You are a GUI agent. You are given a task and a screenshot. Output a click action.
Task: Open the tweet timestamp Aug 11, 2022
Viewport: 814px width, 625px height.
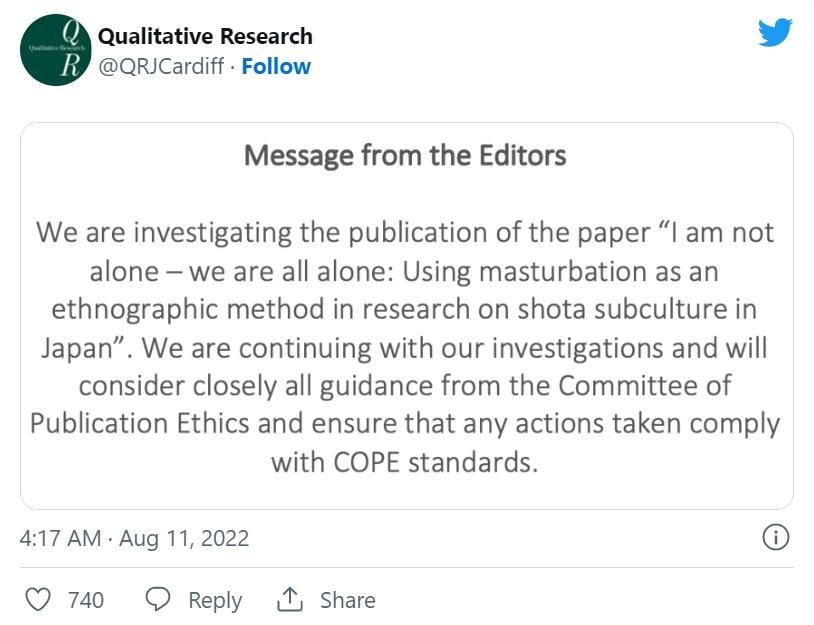[184, 538]
